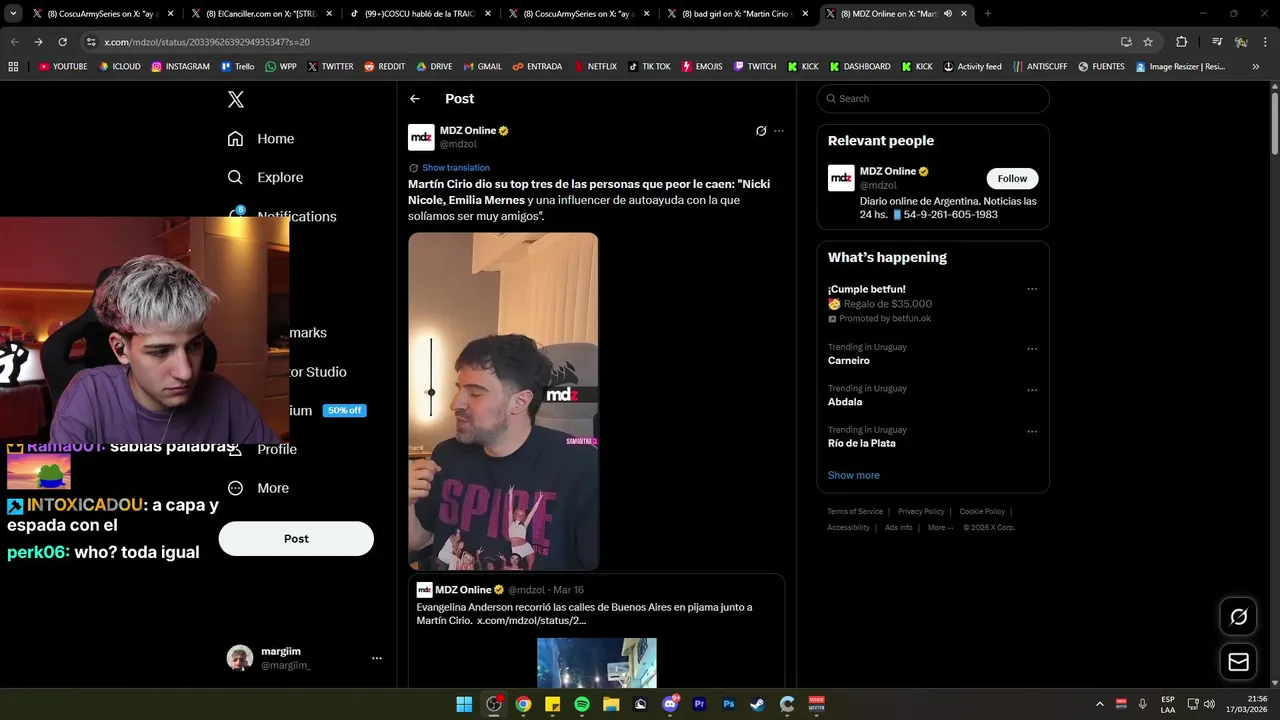Open Grok icon on MDZ post
The image size is (1280, 720).
pos(761,131)
